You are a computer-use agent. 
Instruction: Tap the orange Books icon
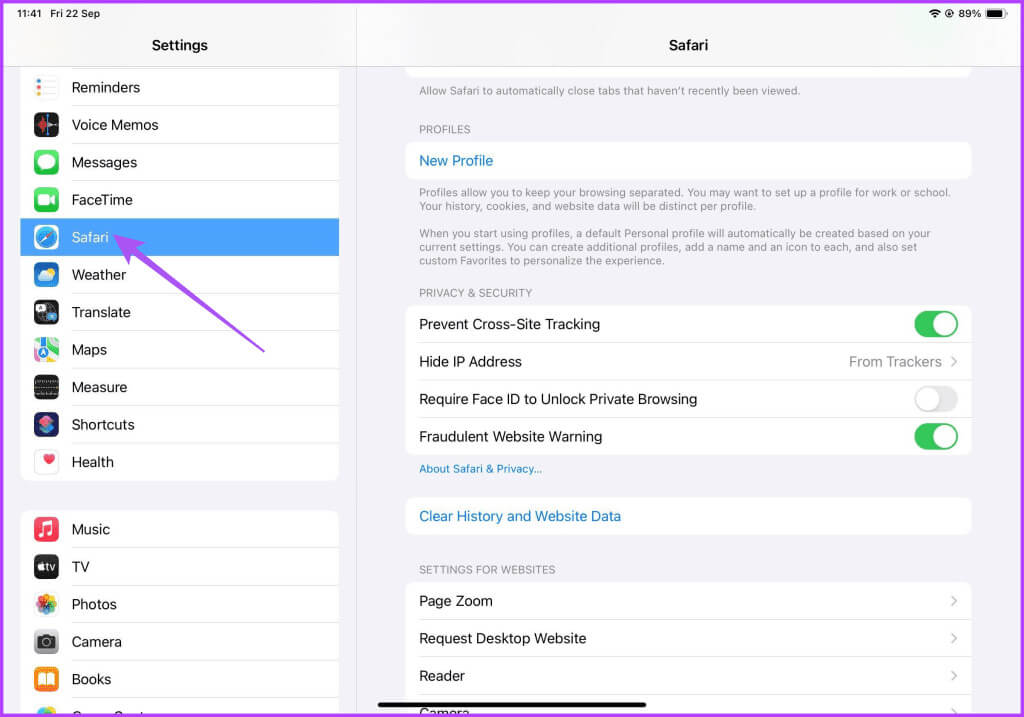coord(46,679)
